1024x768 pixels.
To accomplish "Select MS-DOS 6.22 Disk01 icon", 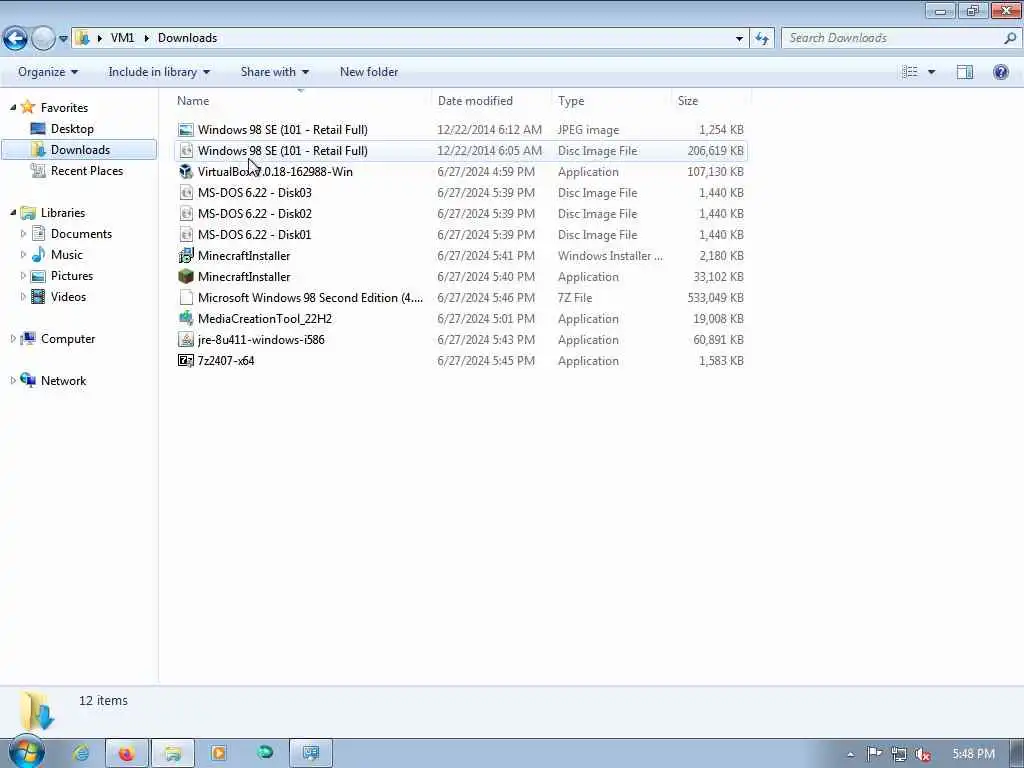I will click(x=186, y=234).
